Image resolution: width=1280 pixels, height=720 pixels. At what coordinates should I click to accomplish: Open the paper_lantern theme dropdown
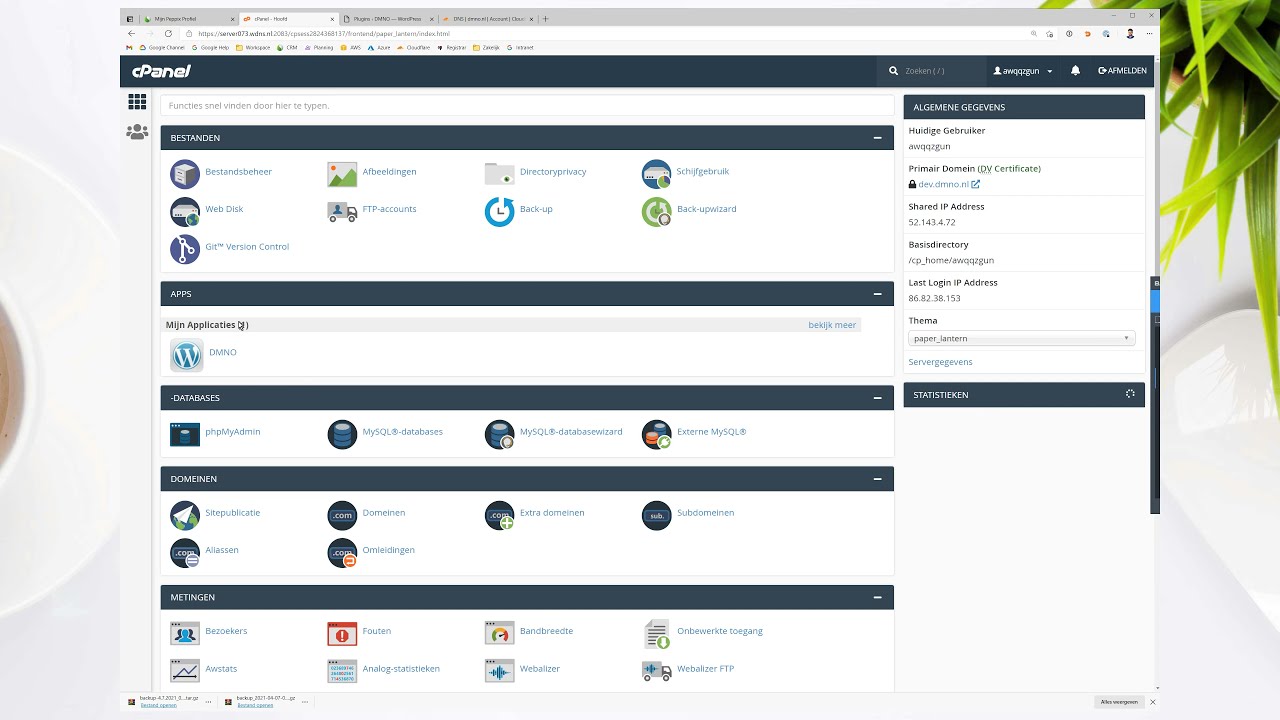(1021, 338)
